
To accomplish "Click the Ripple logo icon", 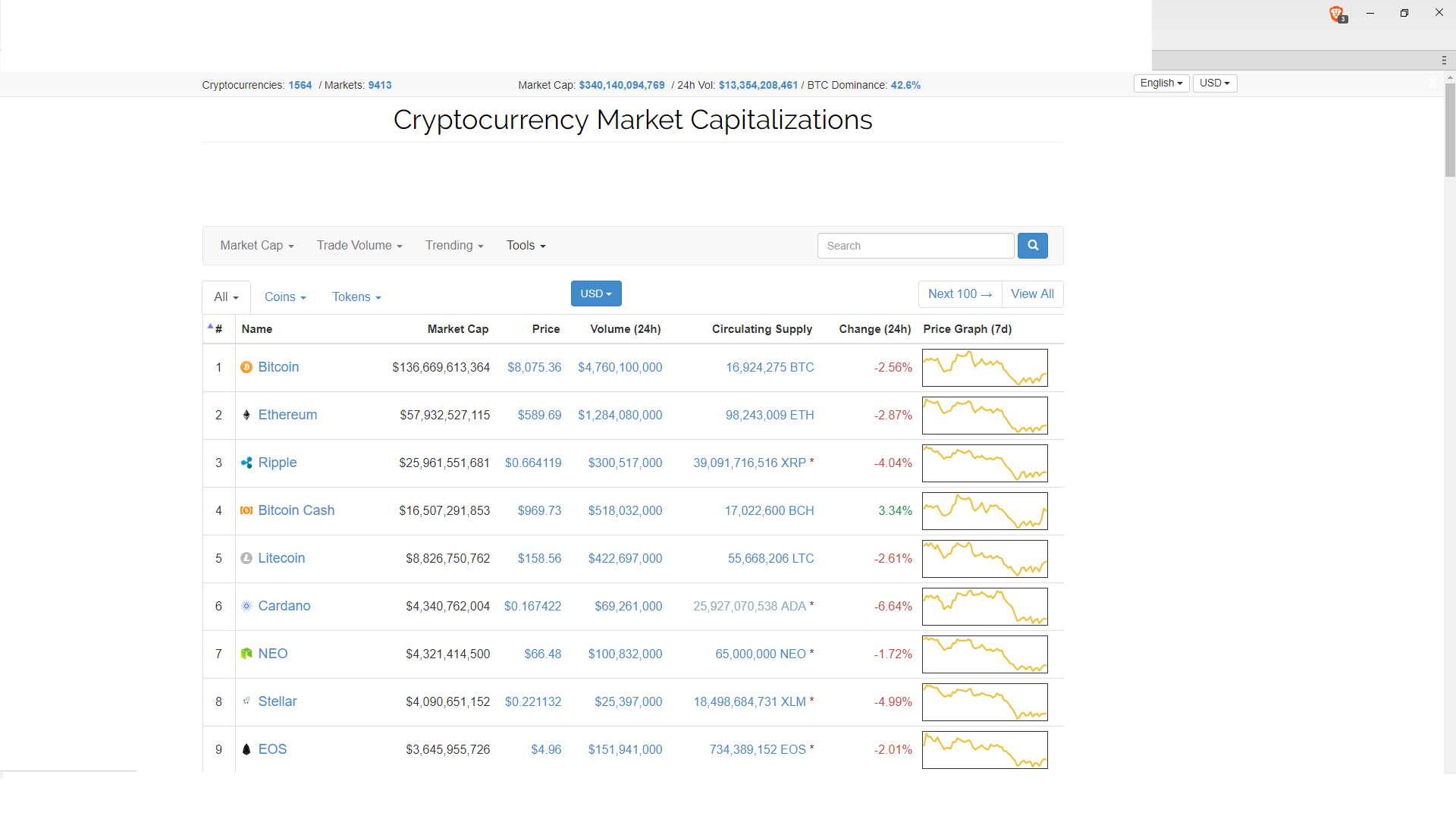I will [246, 463].
